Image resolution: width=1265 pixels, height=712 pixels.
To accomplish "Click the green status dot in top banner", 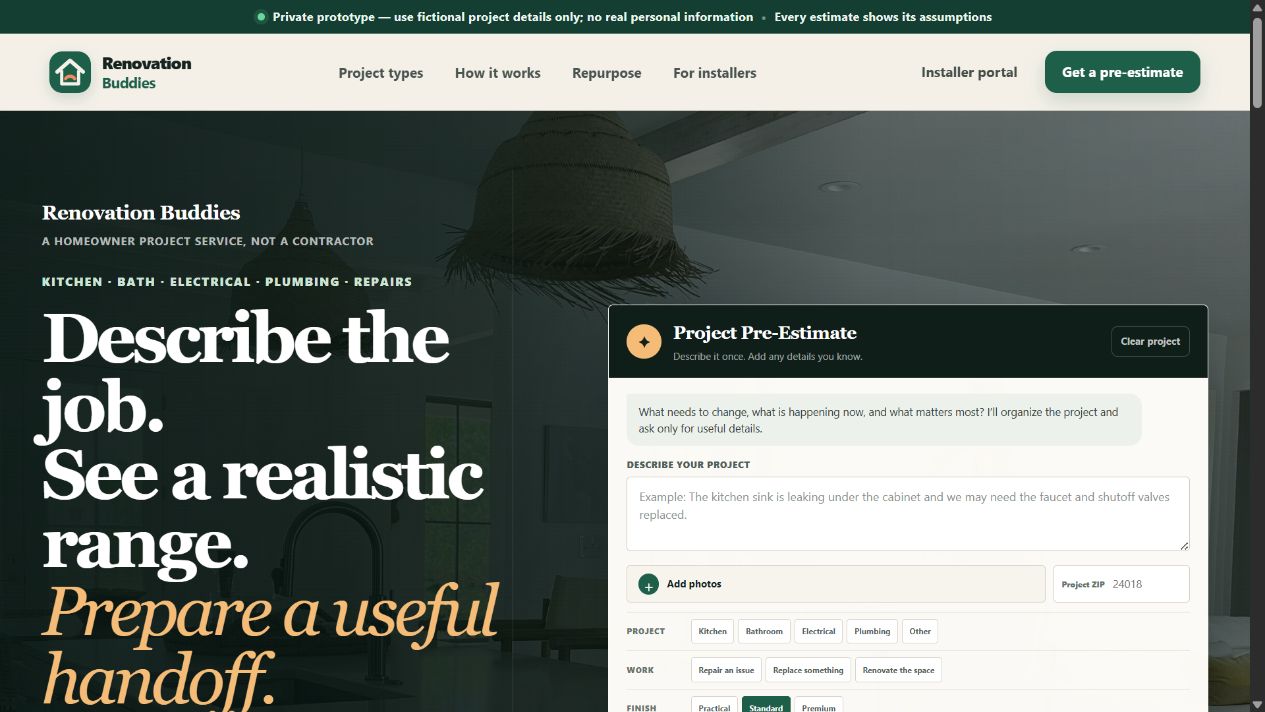I will coord(261,17).
